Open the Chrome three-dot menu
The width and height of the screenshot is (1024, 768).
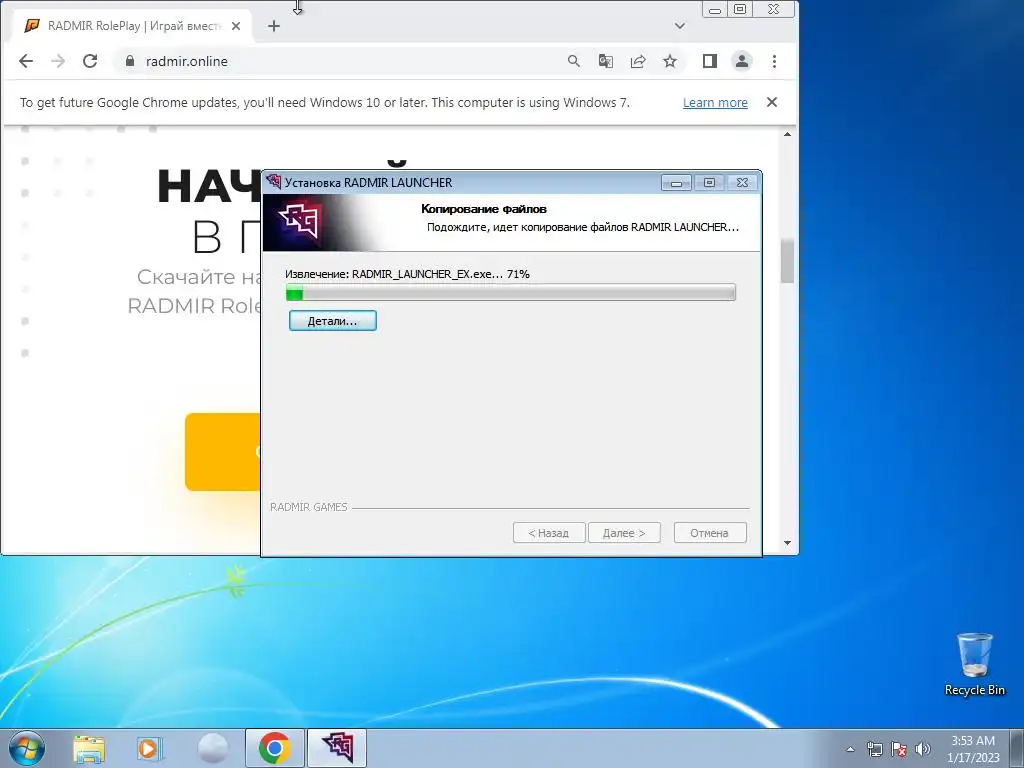pyautogui.click(x=775, y=61)
